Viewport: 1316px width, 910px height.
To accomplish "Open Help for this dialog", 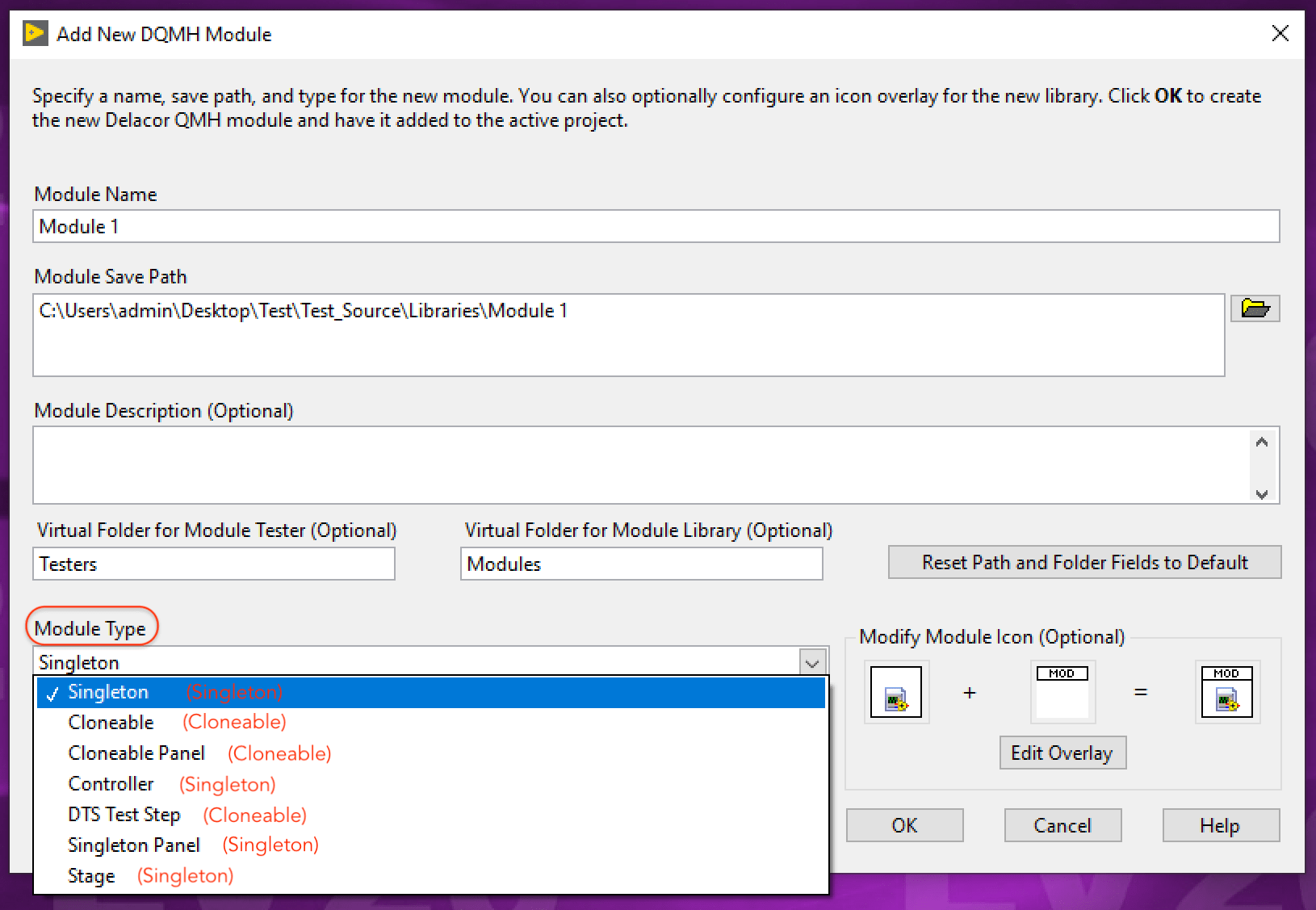I will point(1221,825).
